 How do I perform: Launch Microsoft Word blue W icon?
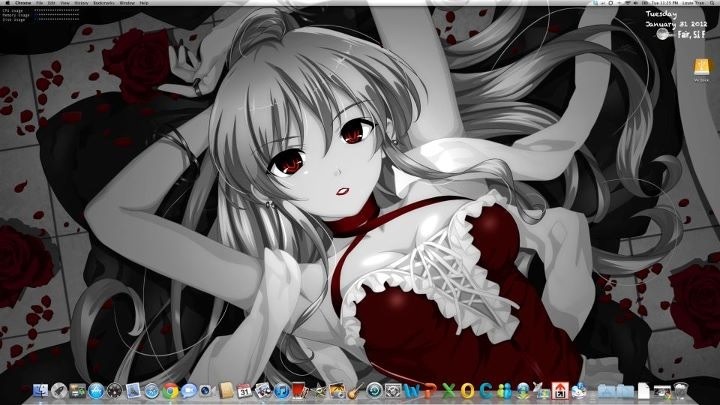(411, 391)
